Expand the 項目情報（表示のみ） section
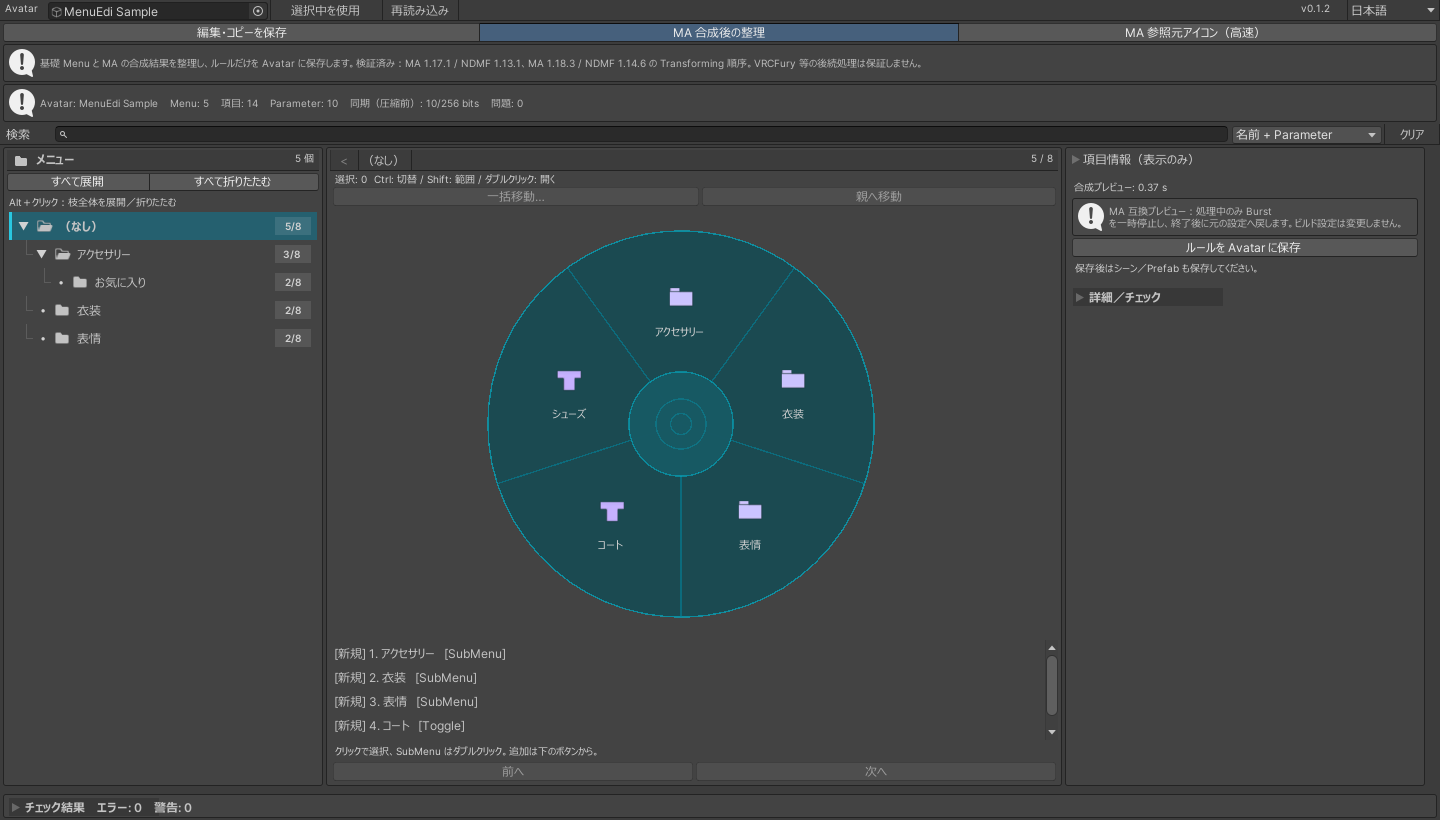The width and height of the screenshot is (1440, 820). (x=1076, y=159)
